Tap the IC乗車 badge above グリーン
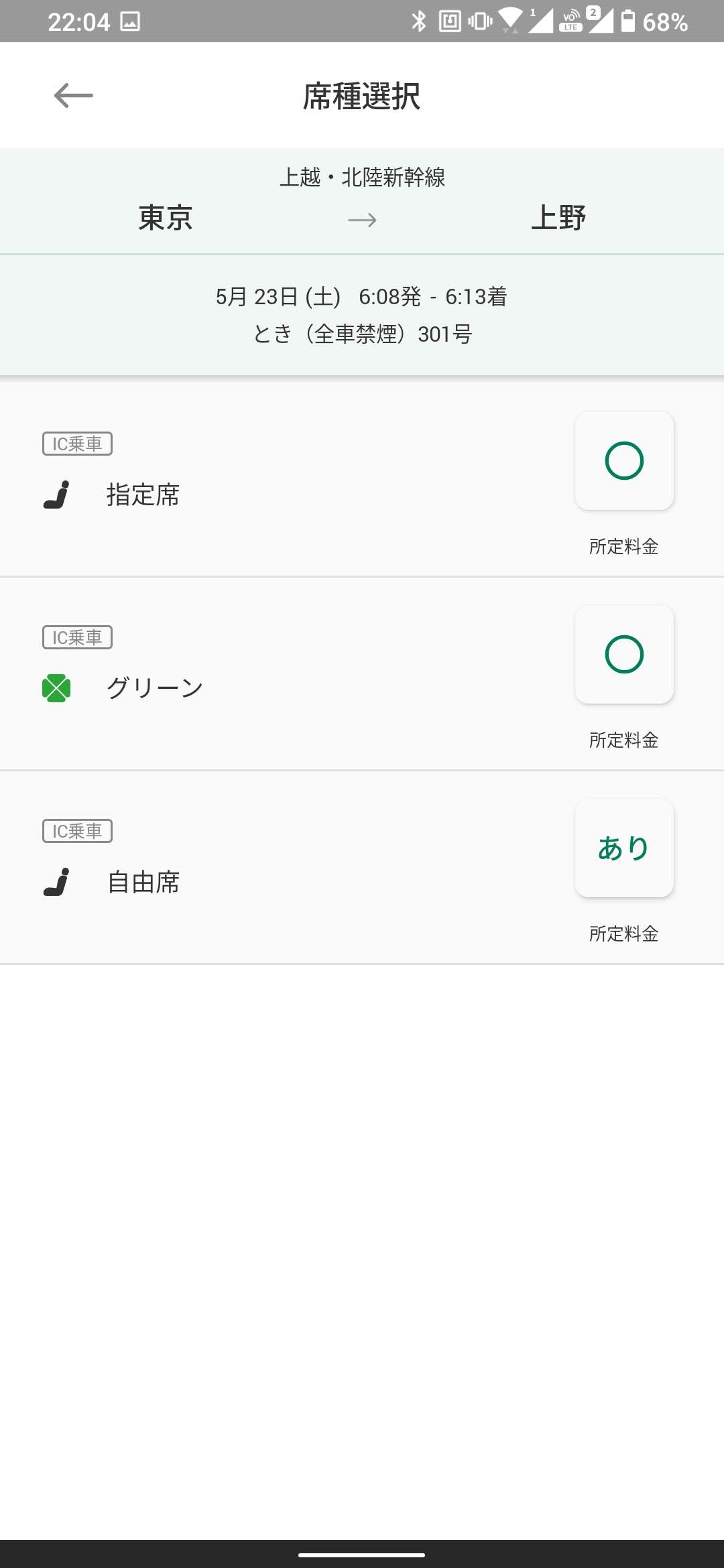This screenshot has height=1568, width=724. pyautogui.click(x=77, y=637)
